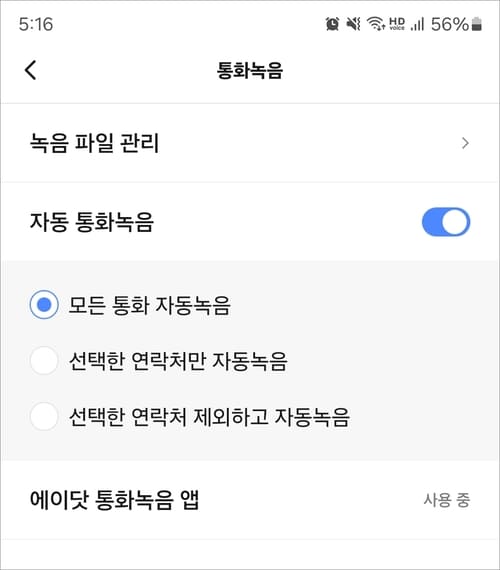Open 녹음 파일 관리 menu item
This screenshot has height=570, width=500.
pyautogui.click(x=250, y=143)
